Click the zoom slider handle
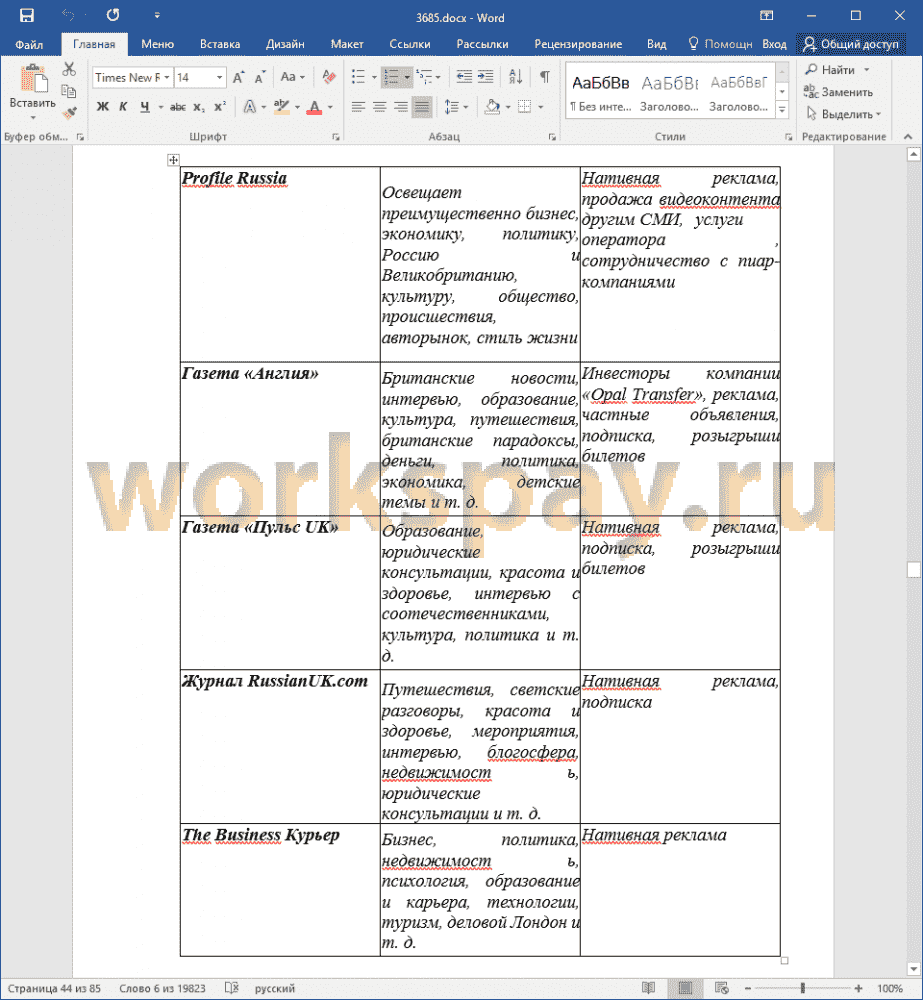The image size is (923, 1000). (x=802, y=988)
